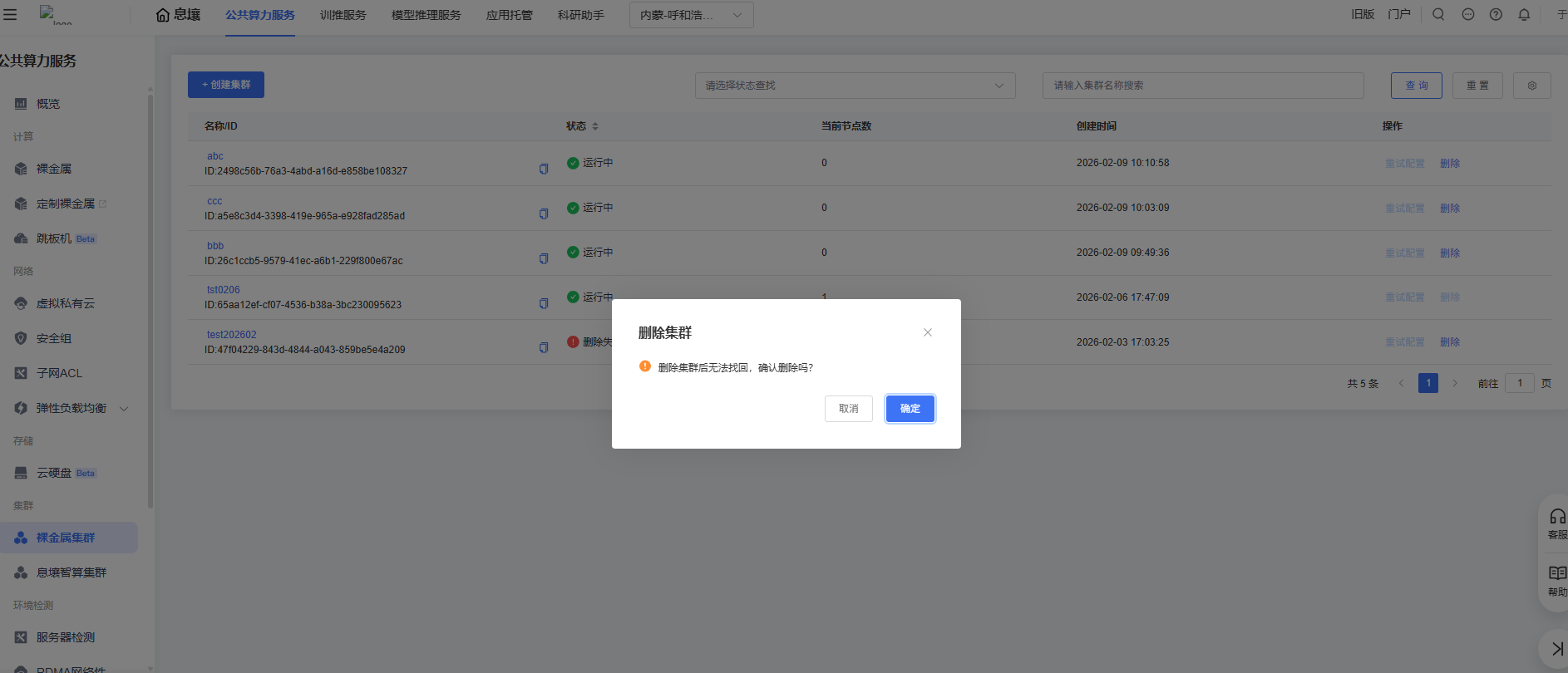This screenshot has height=673, width=1568.
Task: Click the notification bell icon
Action: click(x=1524, y=14)
